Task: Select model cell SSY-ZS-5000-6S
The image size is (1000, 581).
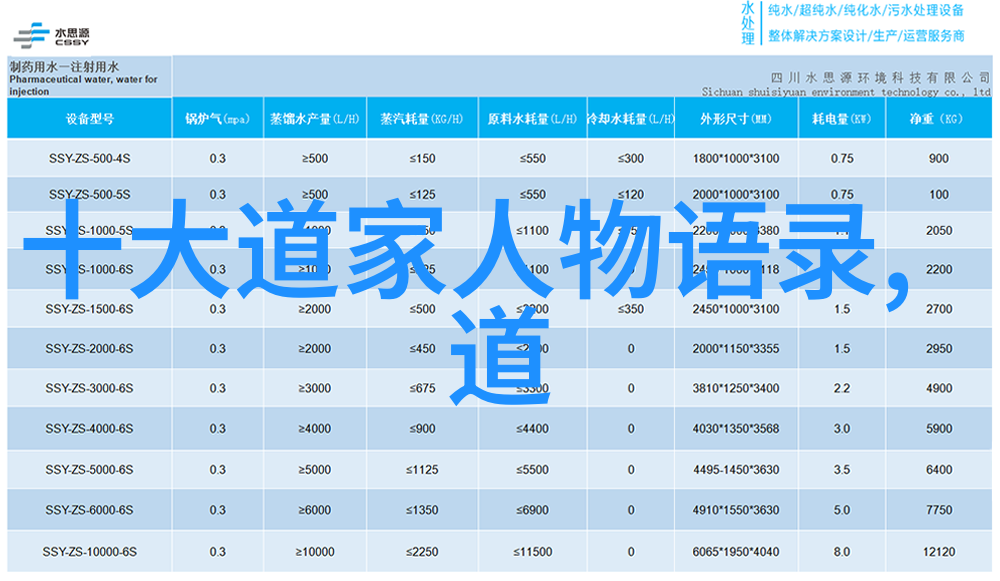Action: (89, 469)
